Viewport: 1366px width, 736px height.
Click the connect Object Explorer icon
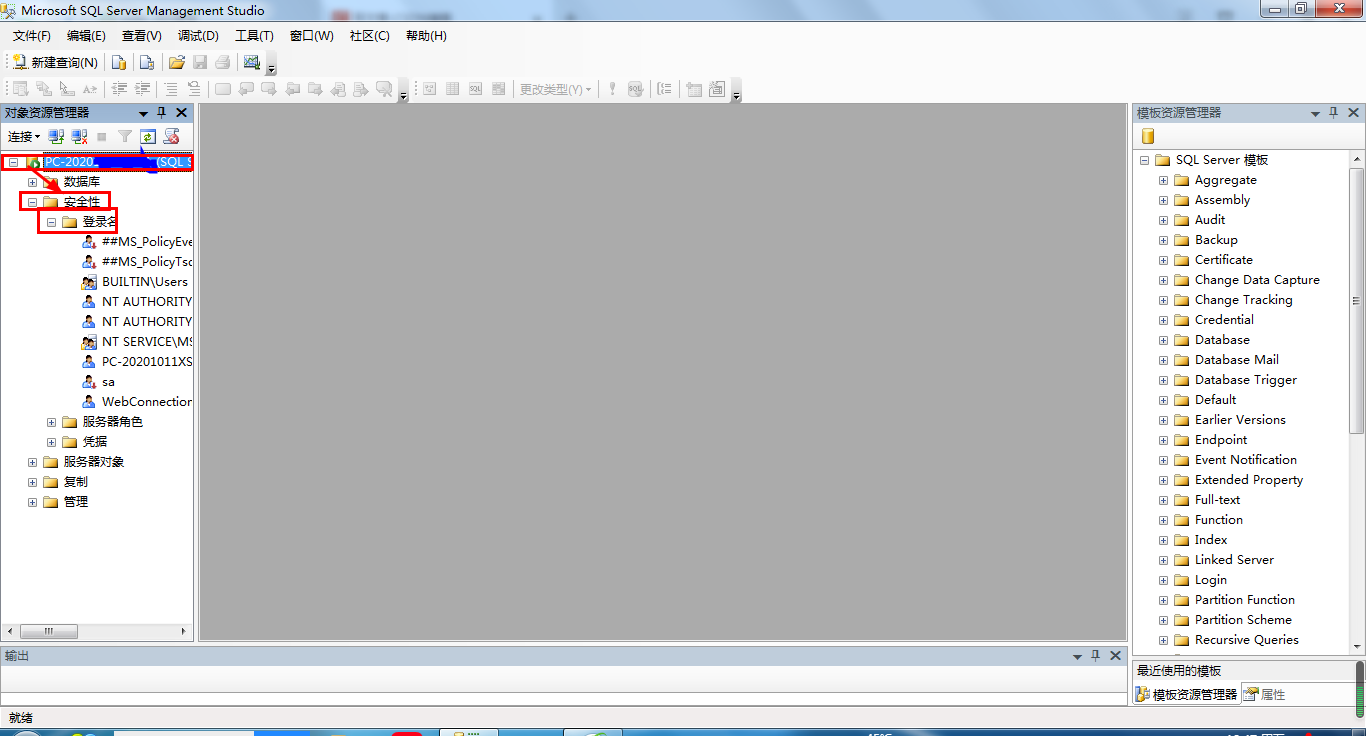coord(56,136)
